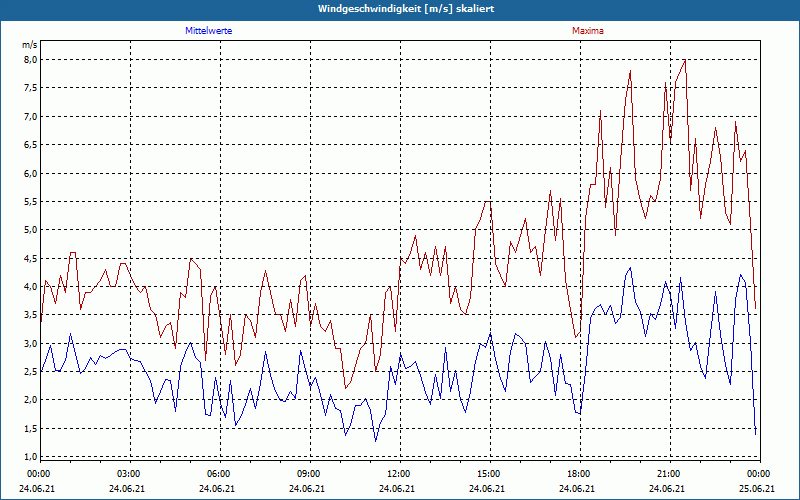The height and width of the screenshot is (500, 800).
Task: Click the 09:00 time axis label
Action: pyautogui.click(x=309, y=474)
